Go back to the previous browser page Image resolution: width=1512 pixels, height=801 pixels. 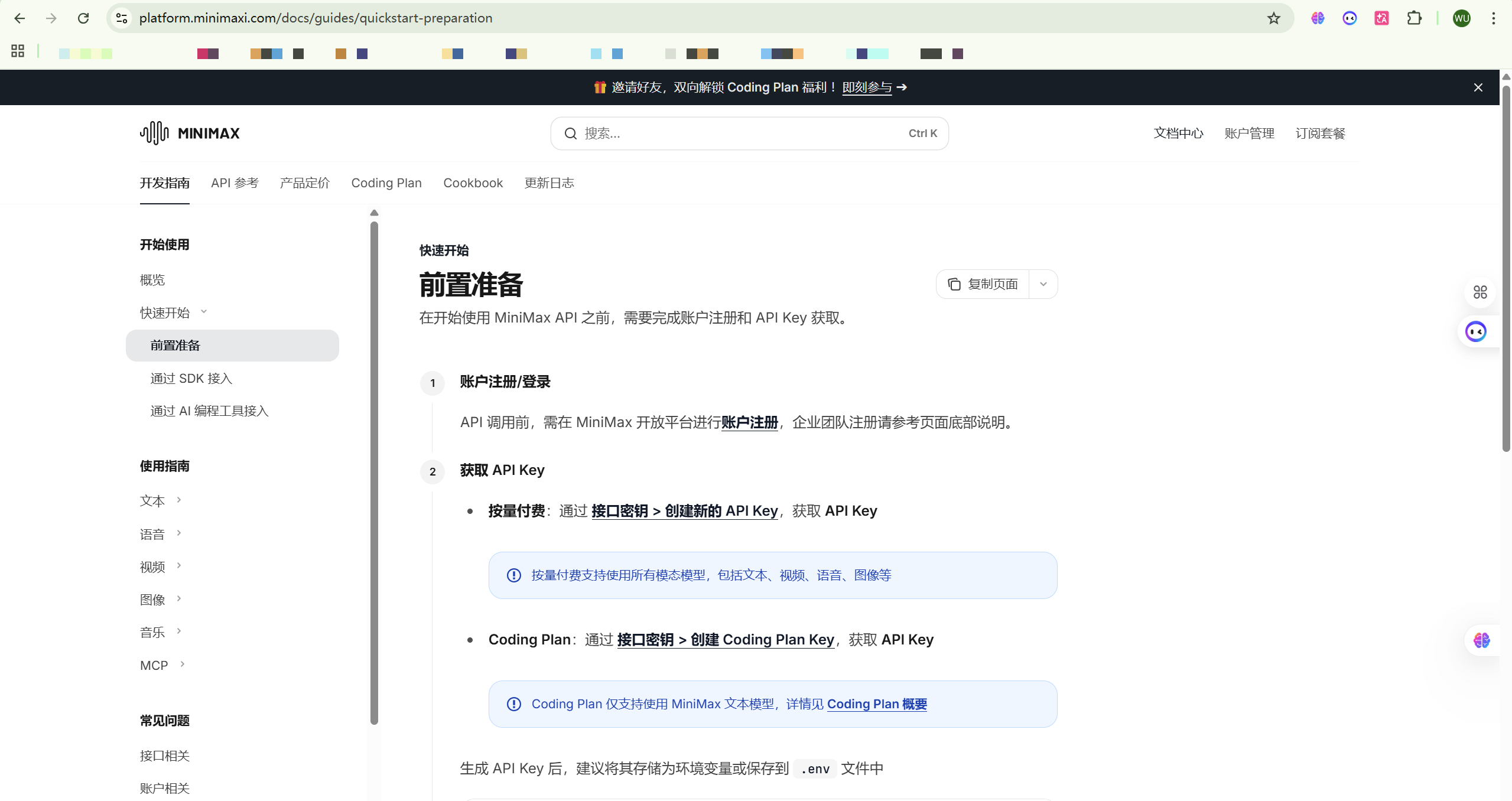19,18
